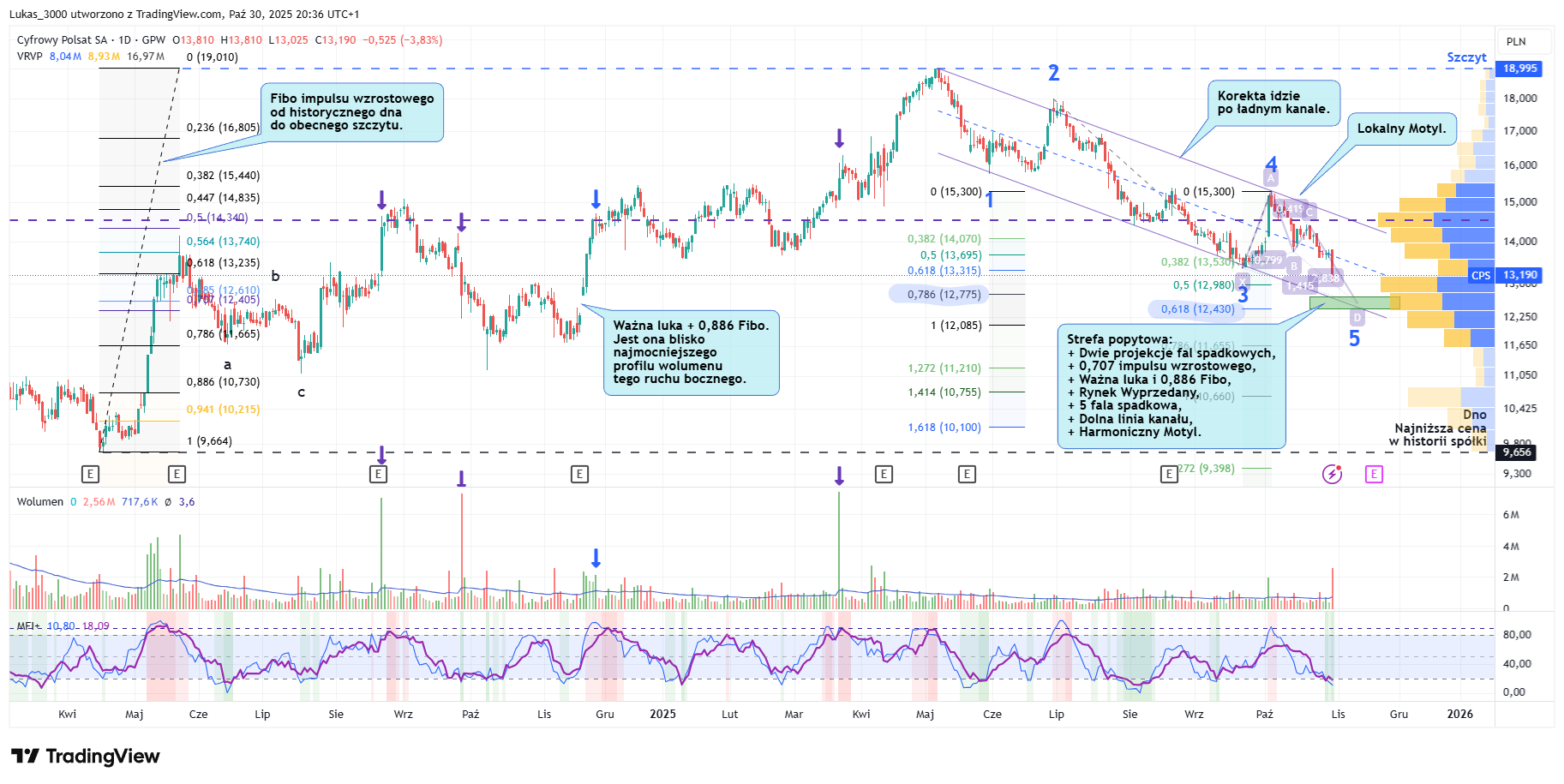Click the blue arrow in the volume pane
Screen dimensions: 1564x784
click(596, 559)
